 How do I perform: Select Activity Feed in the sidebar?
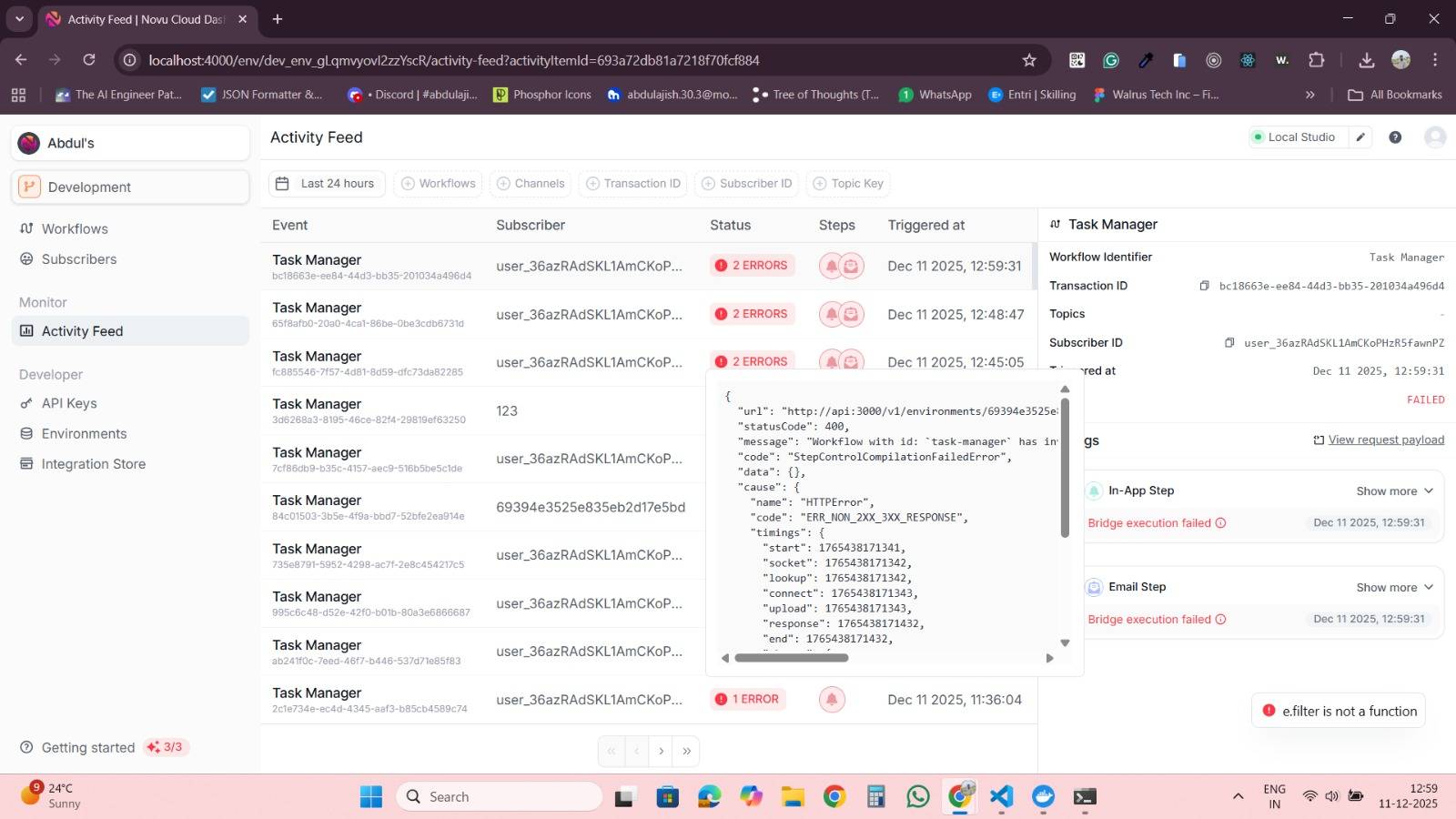coord(130,331)
